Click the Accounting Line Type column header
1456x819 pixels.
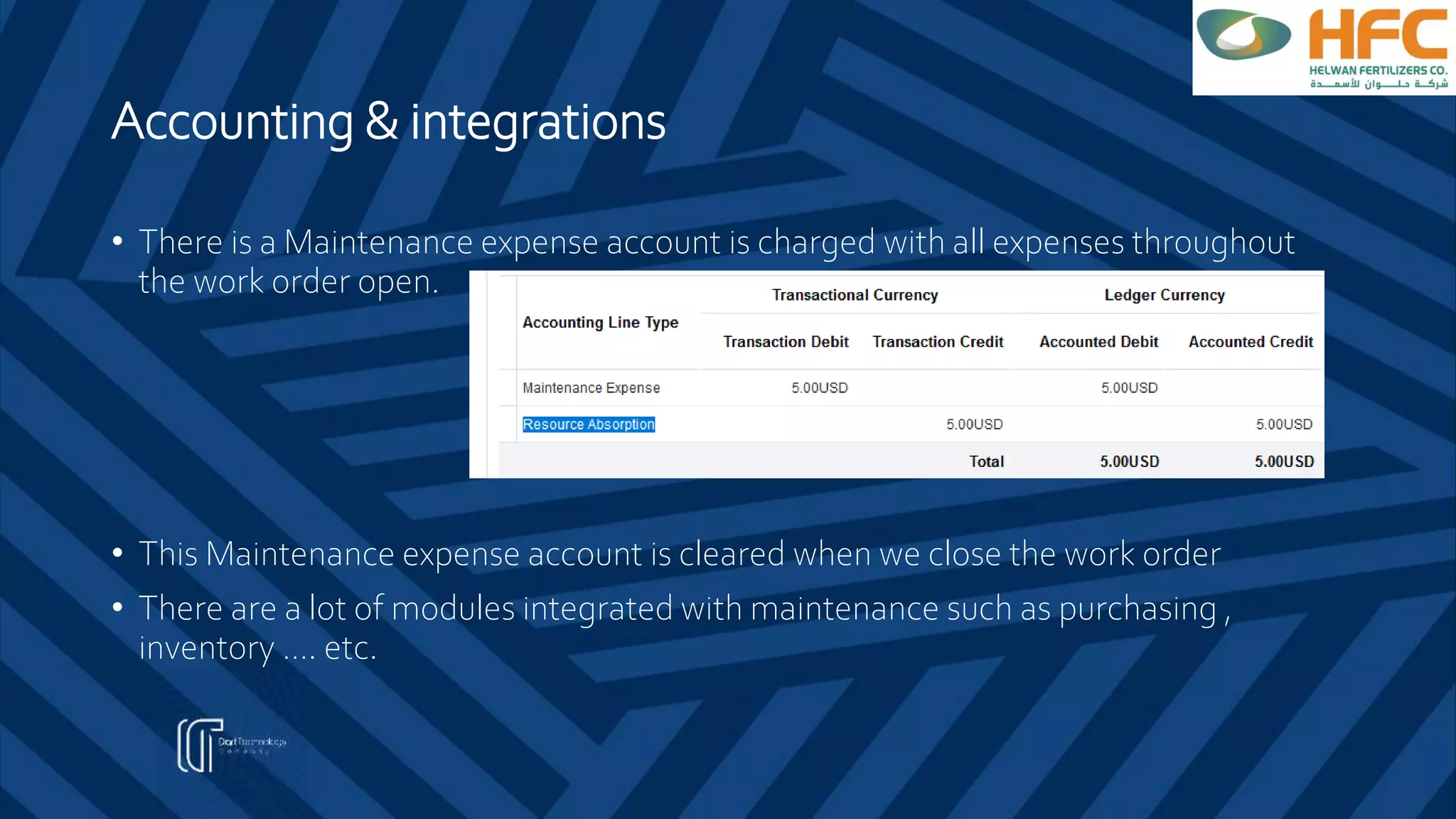point(600,323)
